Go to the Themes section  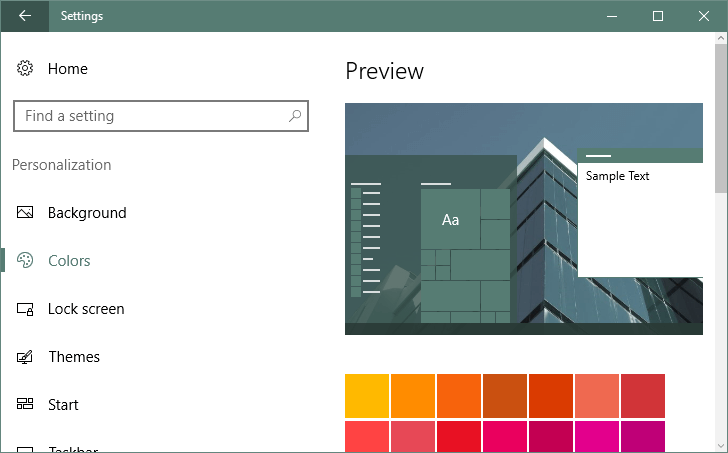point(74,356)
